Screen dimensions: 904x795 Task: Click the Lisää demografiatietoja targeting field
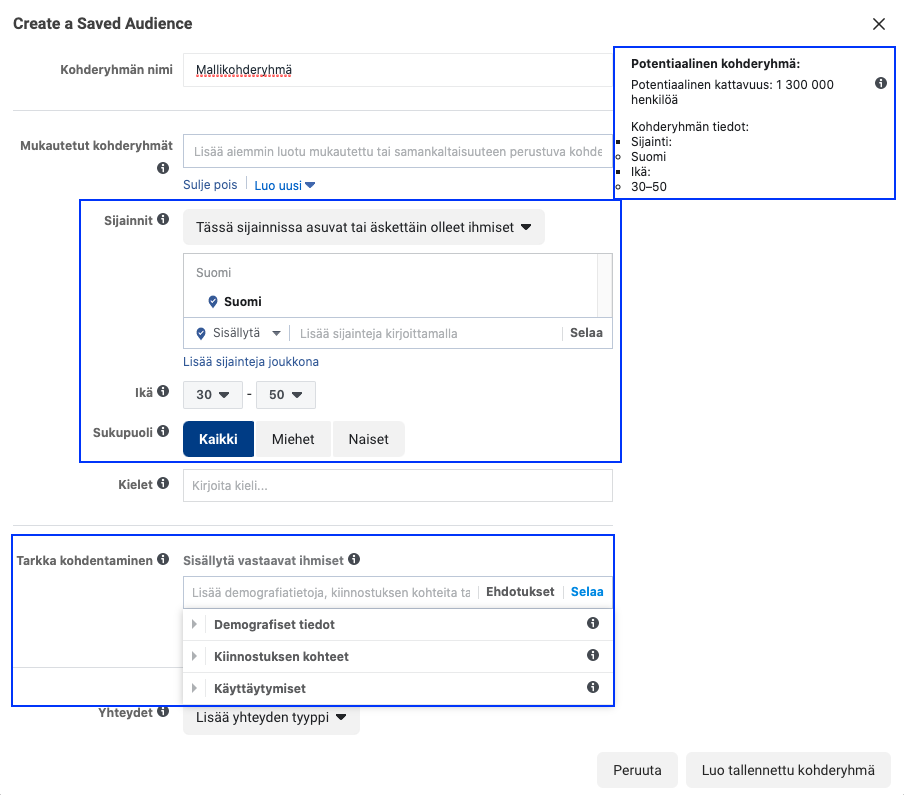pos(331,593)
